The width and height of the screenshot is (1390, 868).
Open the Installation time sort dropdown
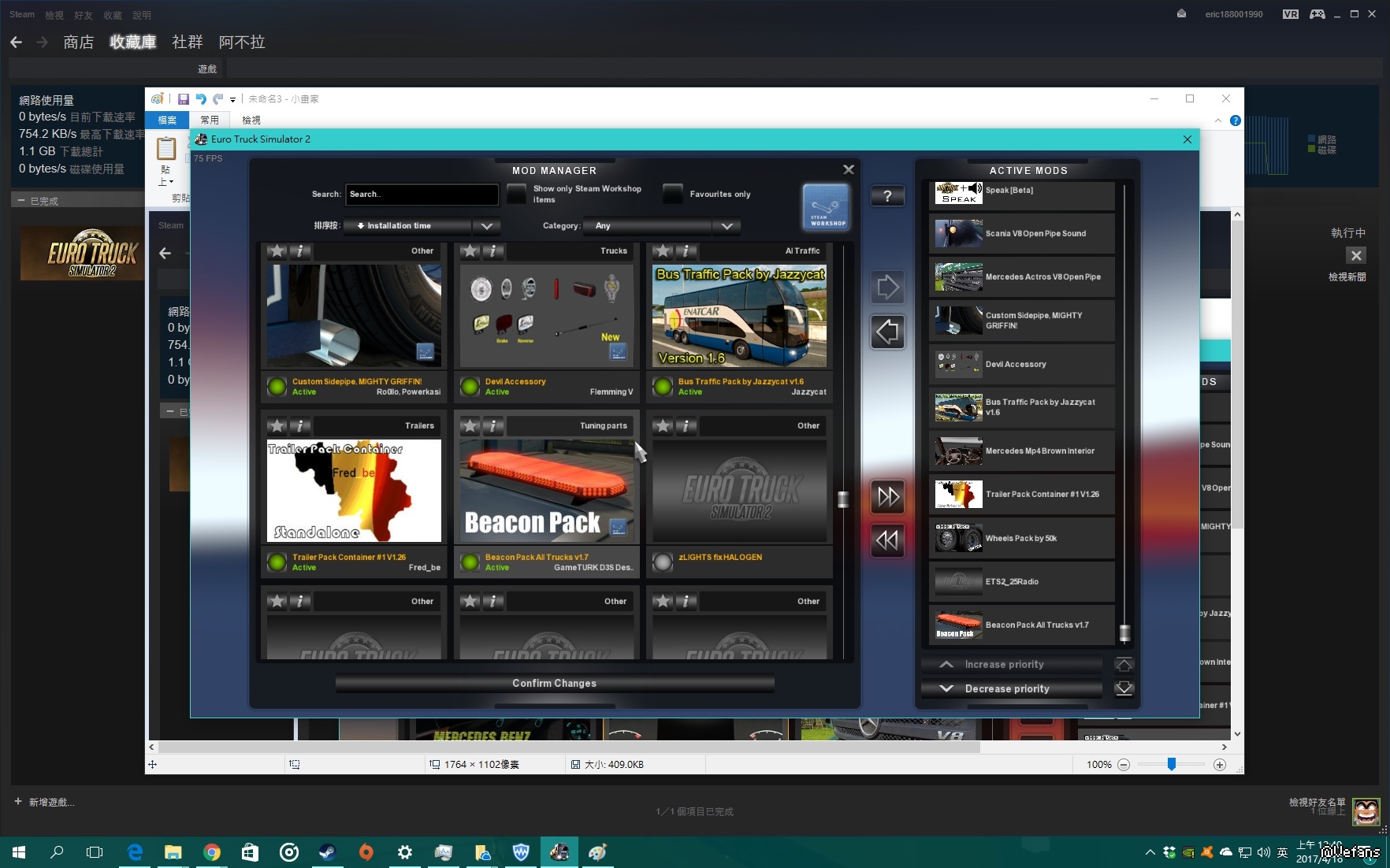(x=422, y=226)
